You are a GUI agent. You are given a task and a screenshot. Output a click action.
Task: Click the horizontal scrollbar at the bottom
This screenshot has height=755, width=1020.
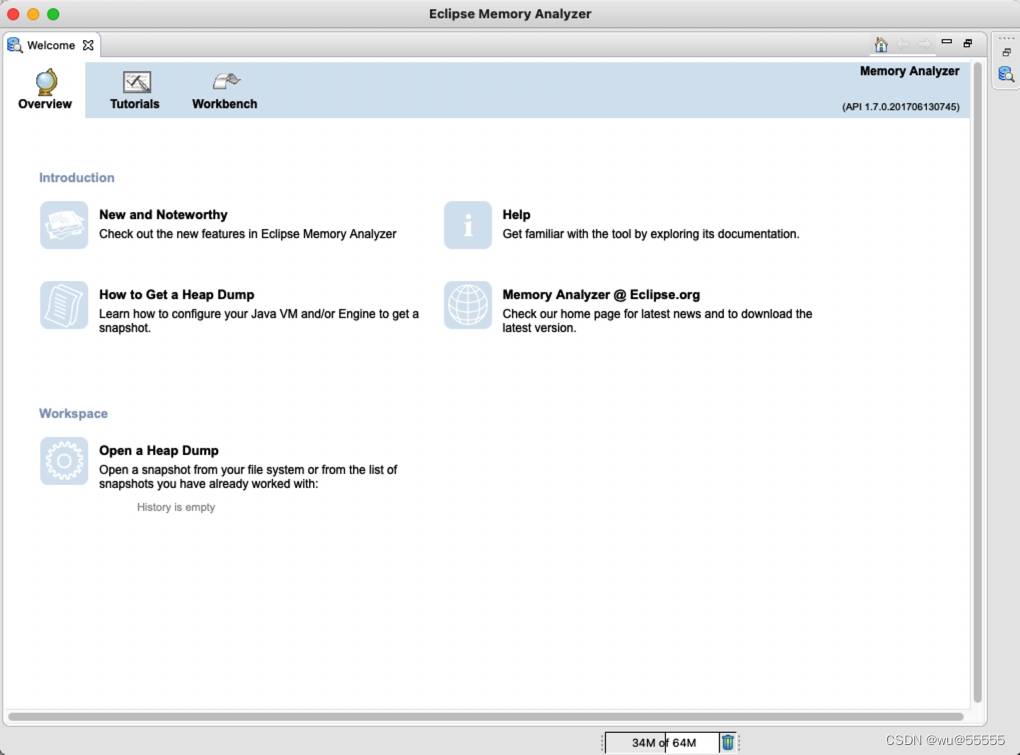486,717
